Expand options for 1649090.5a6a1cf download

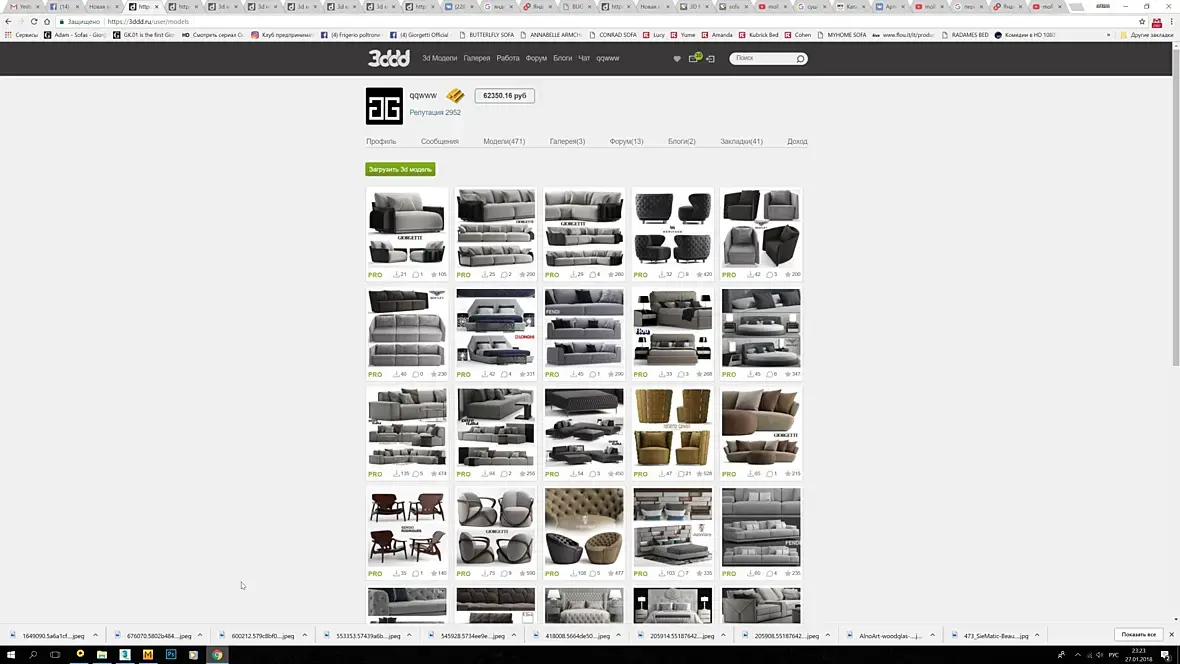[96, 635]
